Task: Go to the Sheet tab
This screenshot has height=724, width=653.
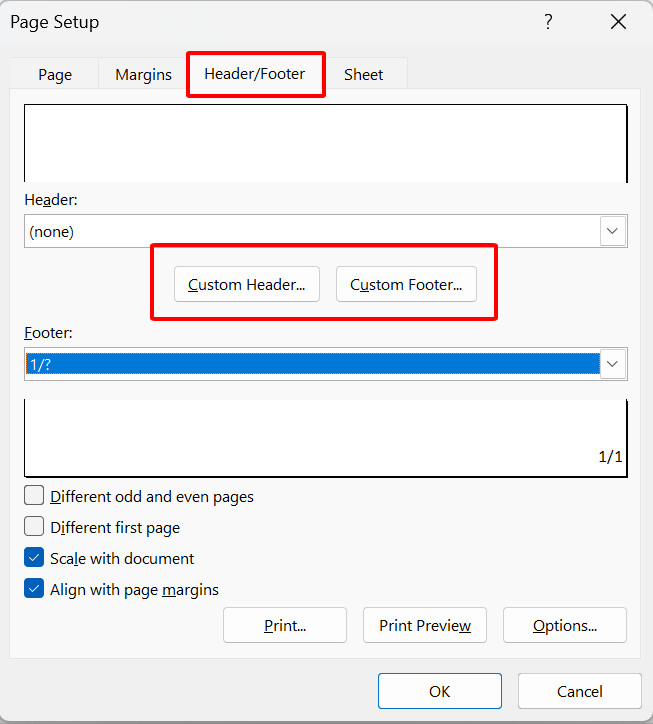Action: (x=363, y=75)
